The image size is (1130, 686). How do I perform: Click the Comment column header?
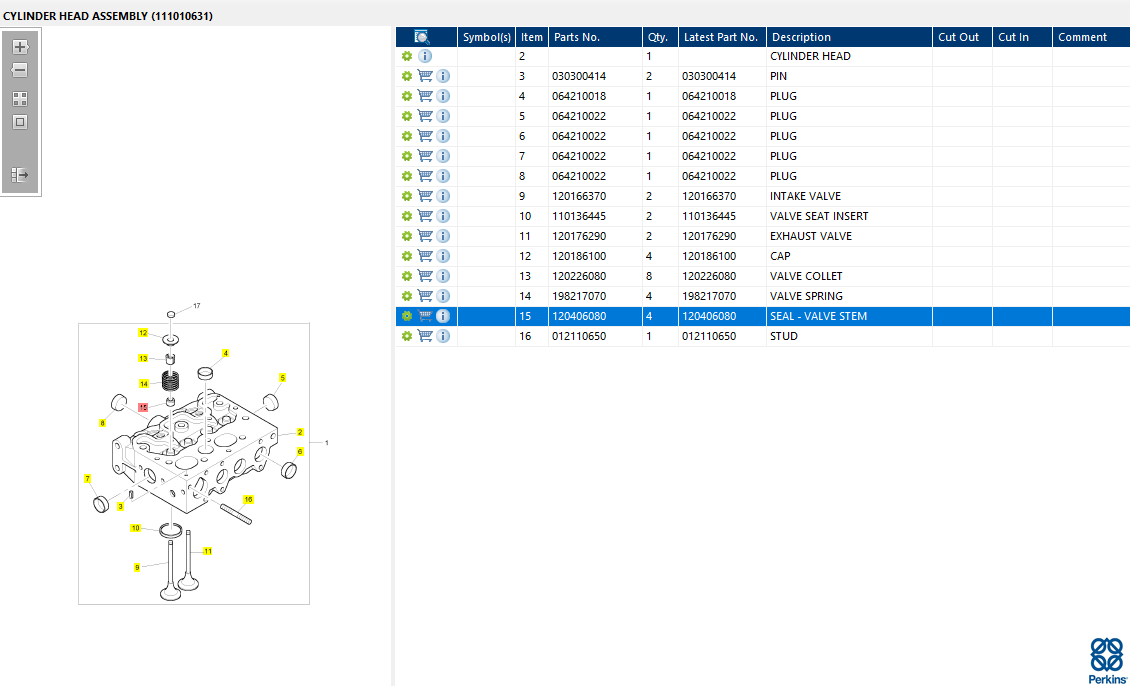click(x=1091, y=37)
